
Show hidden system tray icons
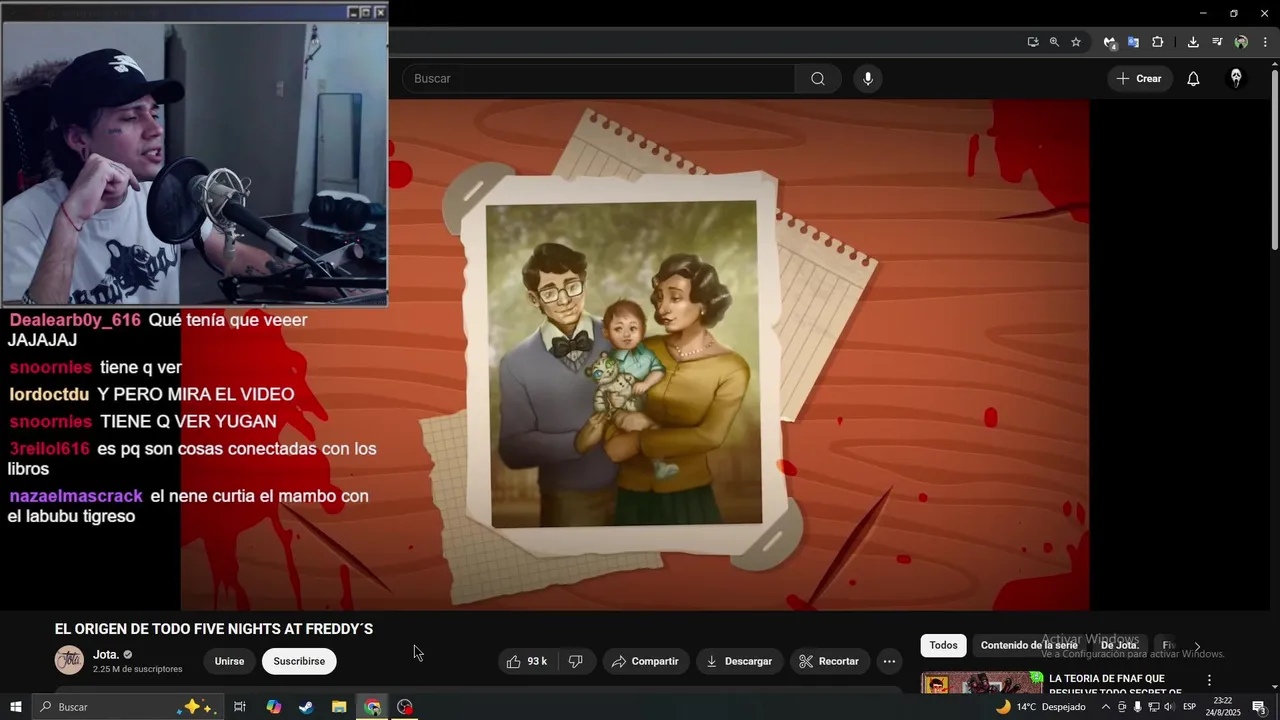1106,707
